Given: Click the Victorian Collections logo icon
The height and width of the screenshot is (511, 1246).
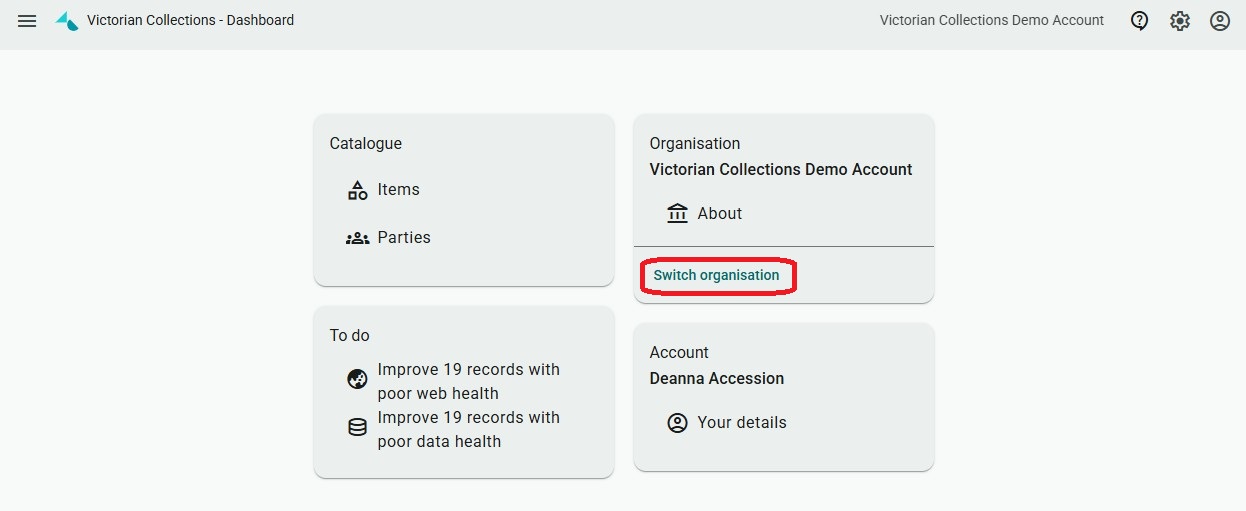Looking at the screenshot, I should coord(67,20).
